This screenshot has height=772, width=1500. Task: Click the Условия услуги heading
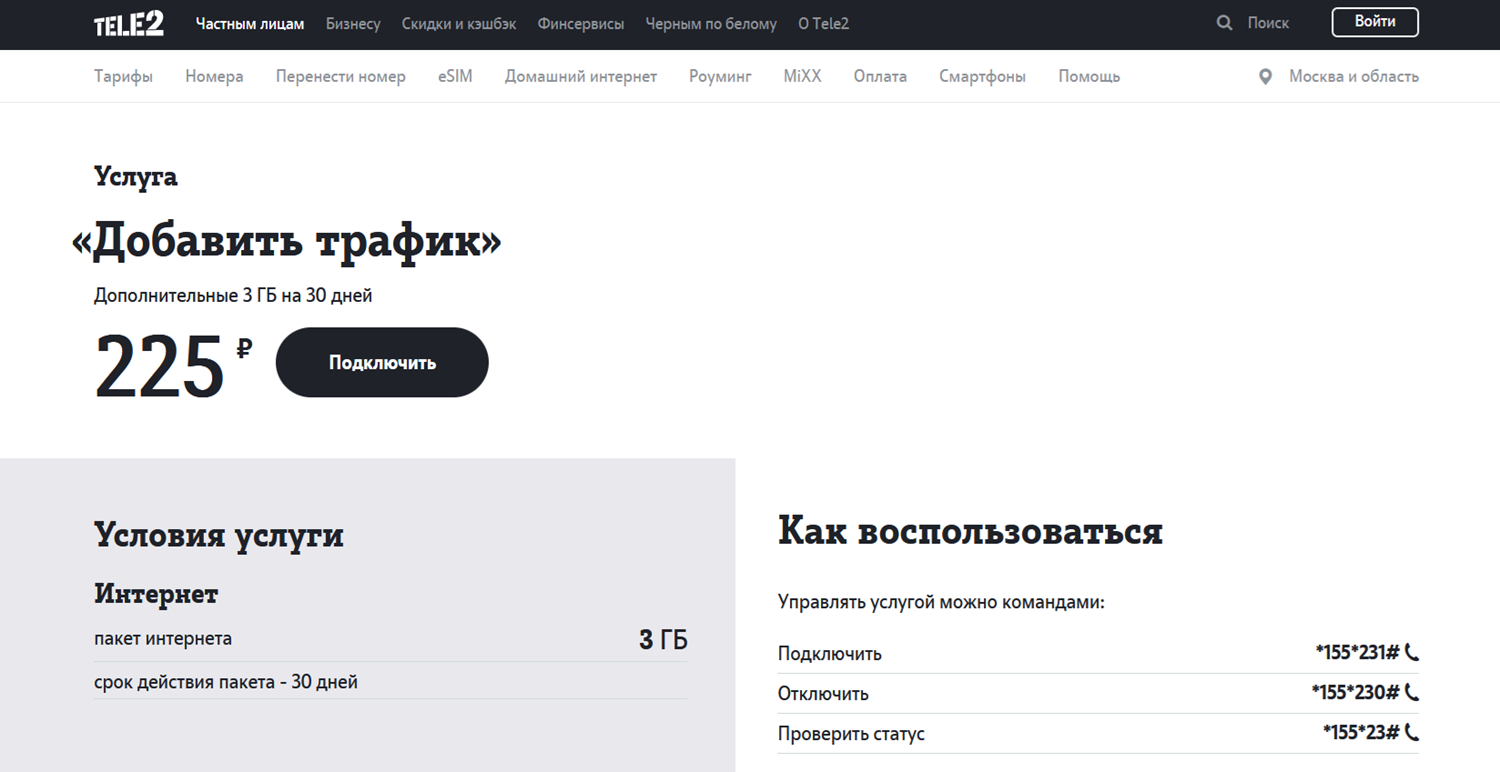coord(219,536)
